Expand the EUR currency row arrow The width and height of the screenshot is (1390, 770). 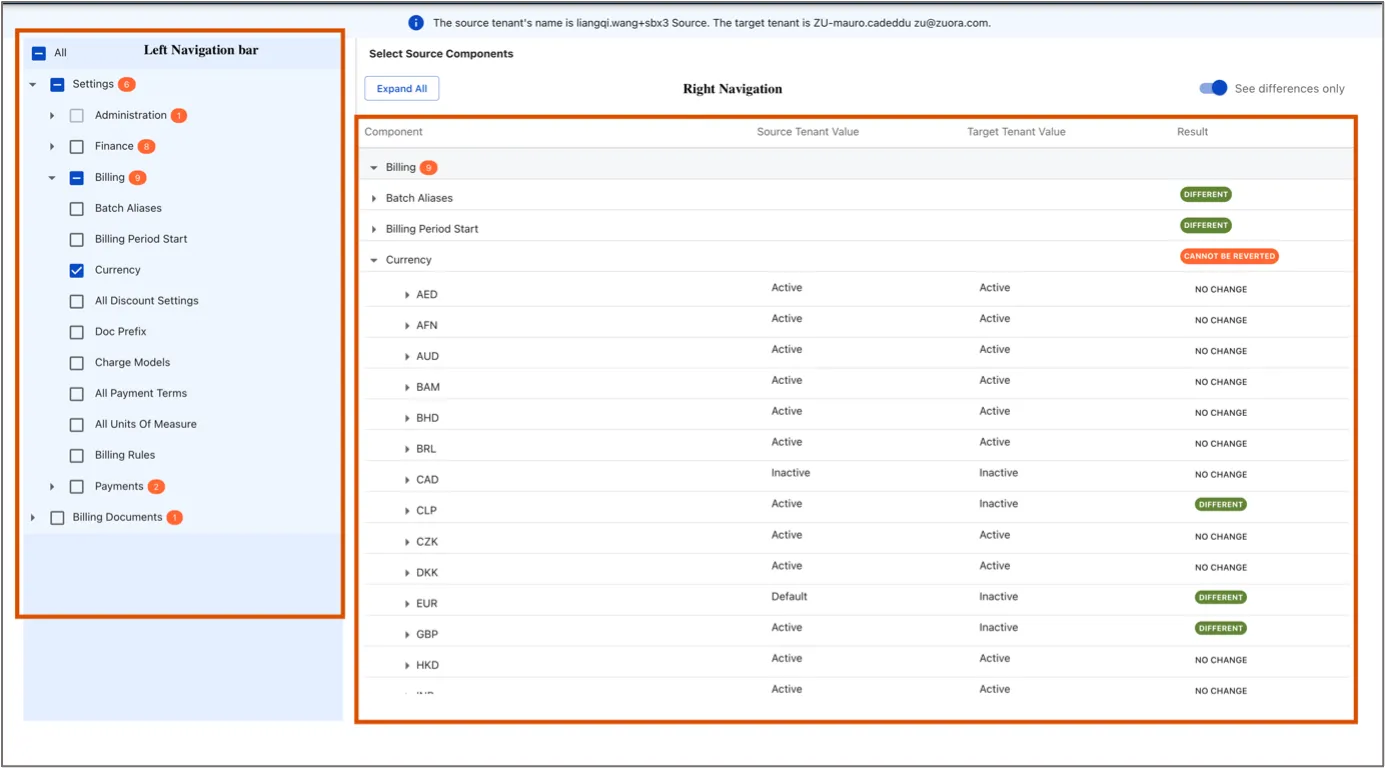(407, 604)
